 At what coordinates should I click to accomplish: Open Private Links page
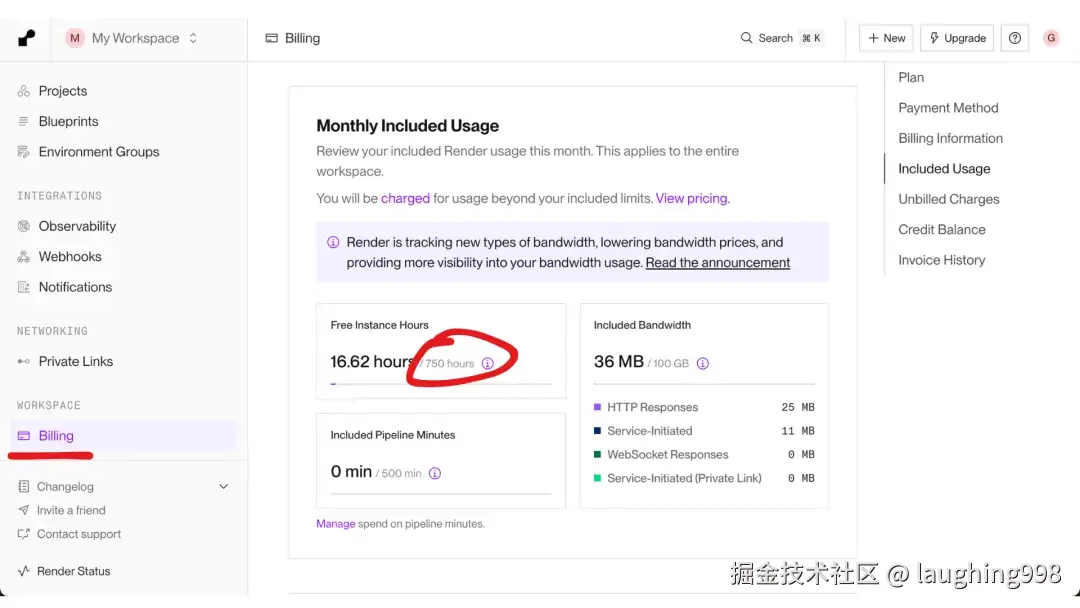pos(76,361)
